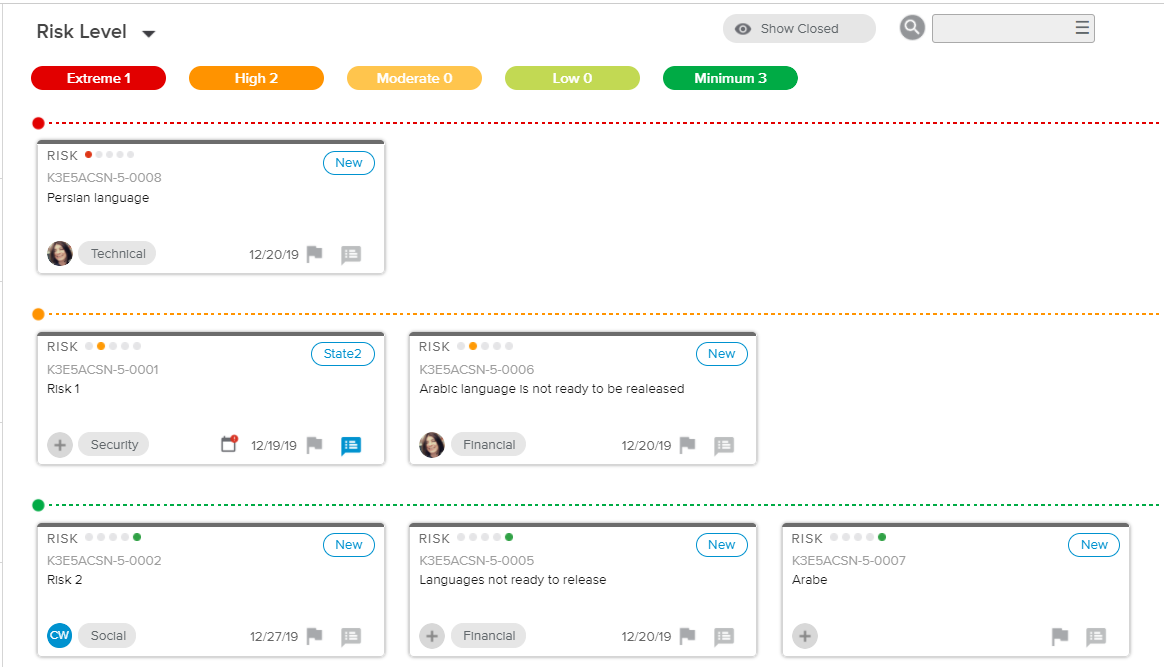Click the calendar alert icon on Risk 1
The width and height of the screenshot is (1164, 667).
tap(229, 444)
